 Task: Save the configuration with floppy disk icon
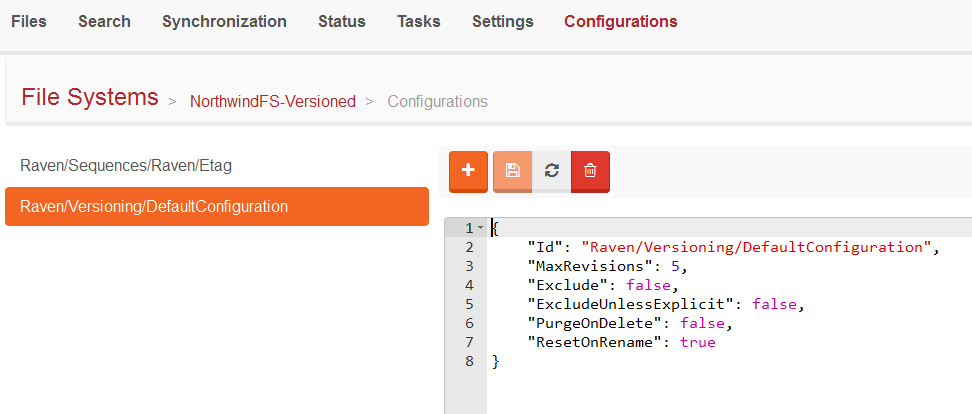pyautogui.click(x=513, y=172)
